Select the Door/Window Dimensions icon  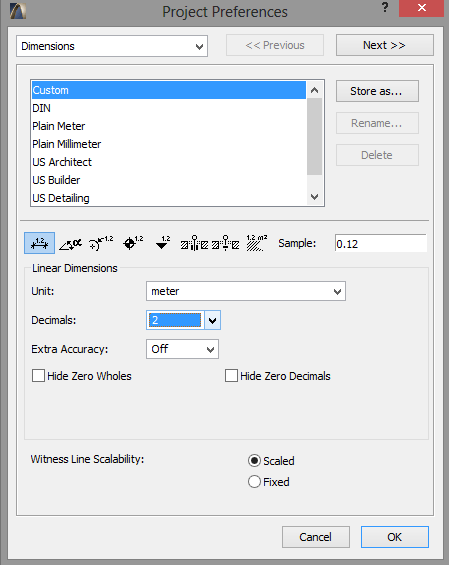[194, 243]
